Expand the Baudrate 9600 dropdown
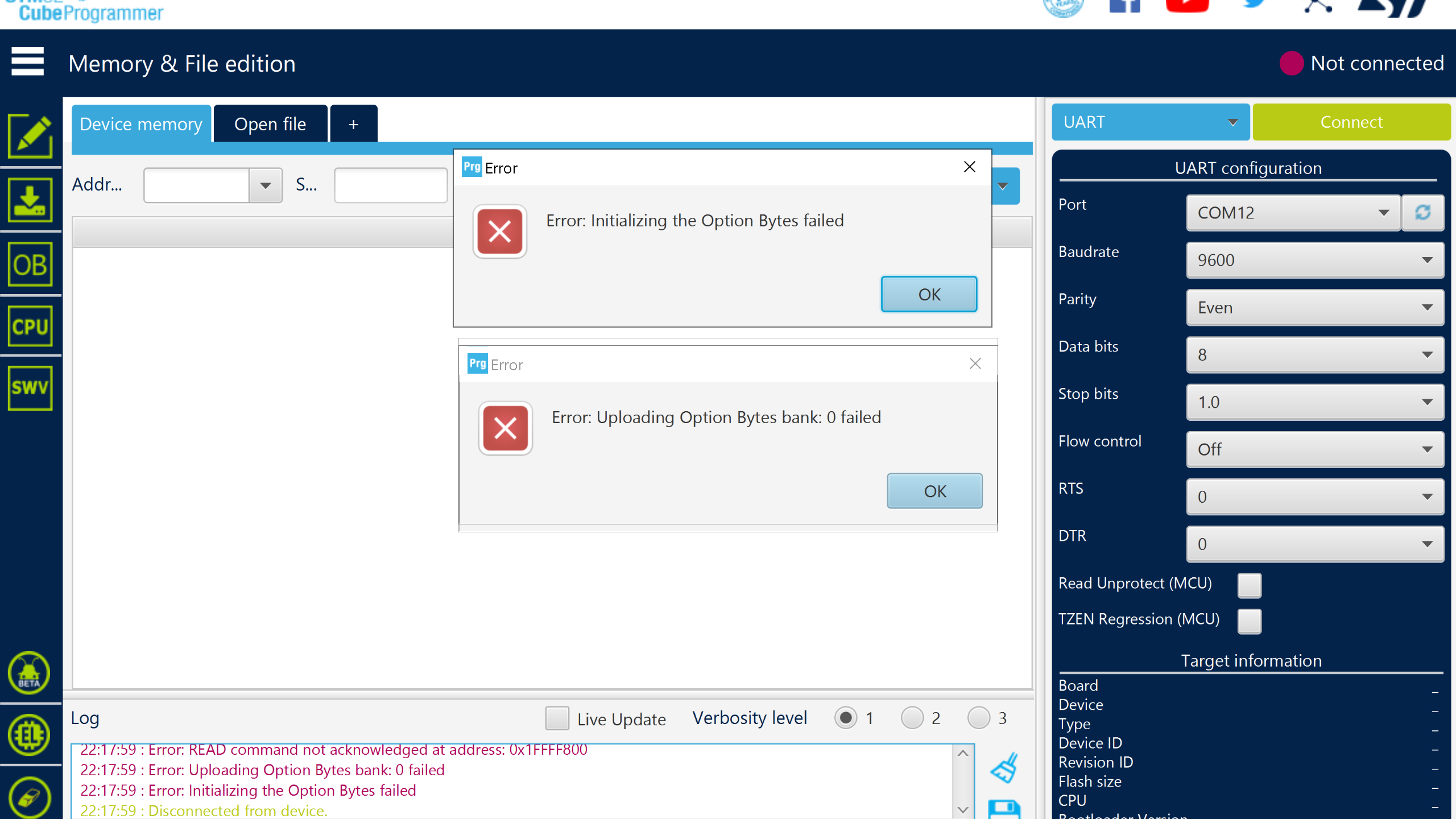 click(x=1314, y=260)
